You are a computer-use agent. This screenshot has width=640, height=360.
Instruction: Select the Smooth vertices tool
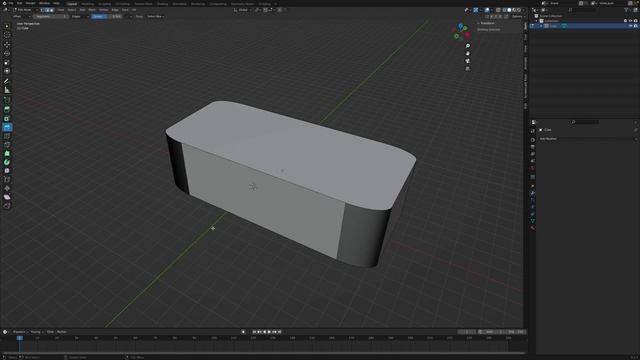click(7, 171)
